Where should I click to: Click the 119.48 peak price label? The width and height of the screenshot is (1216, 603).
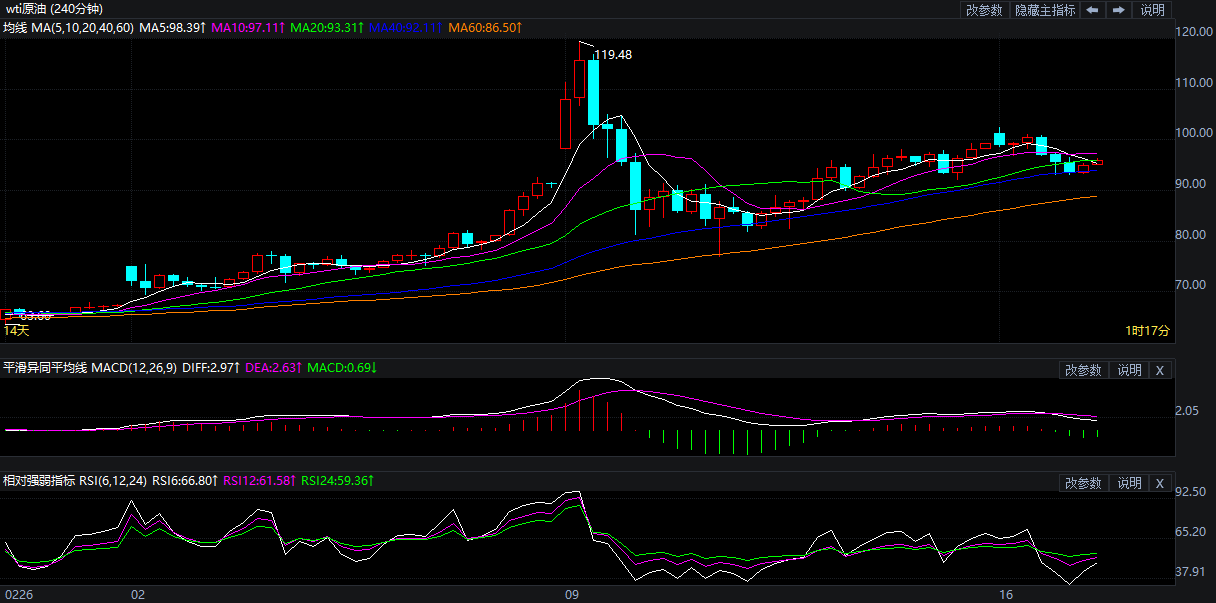[613, 55]
